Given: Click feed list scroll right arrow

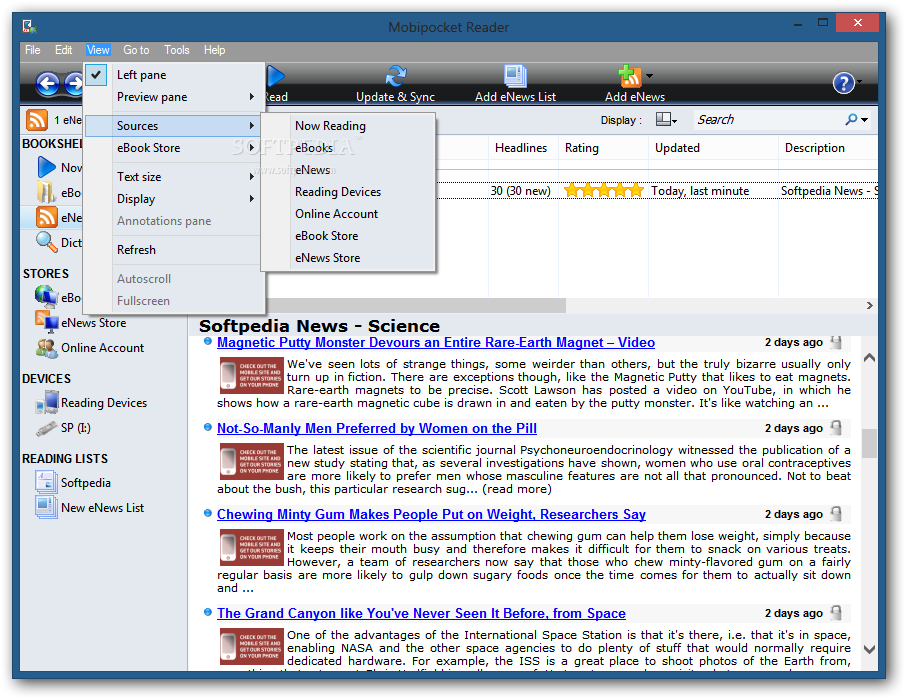Looking at the screenshot, I should (869, 305).
